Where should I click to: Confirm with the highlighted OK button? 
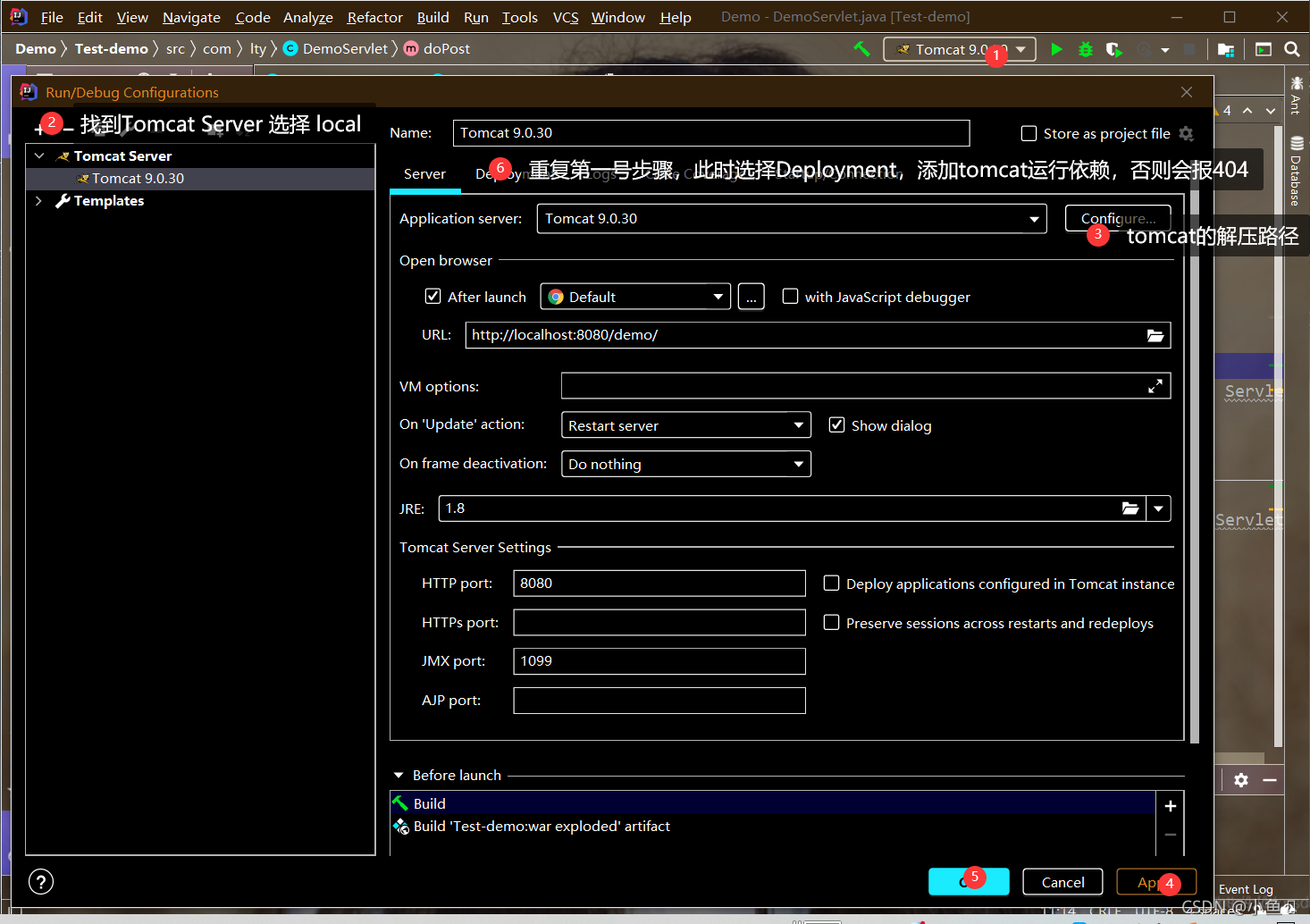[969, 882]
